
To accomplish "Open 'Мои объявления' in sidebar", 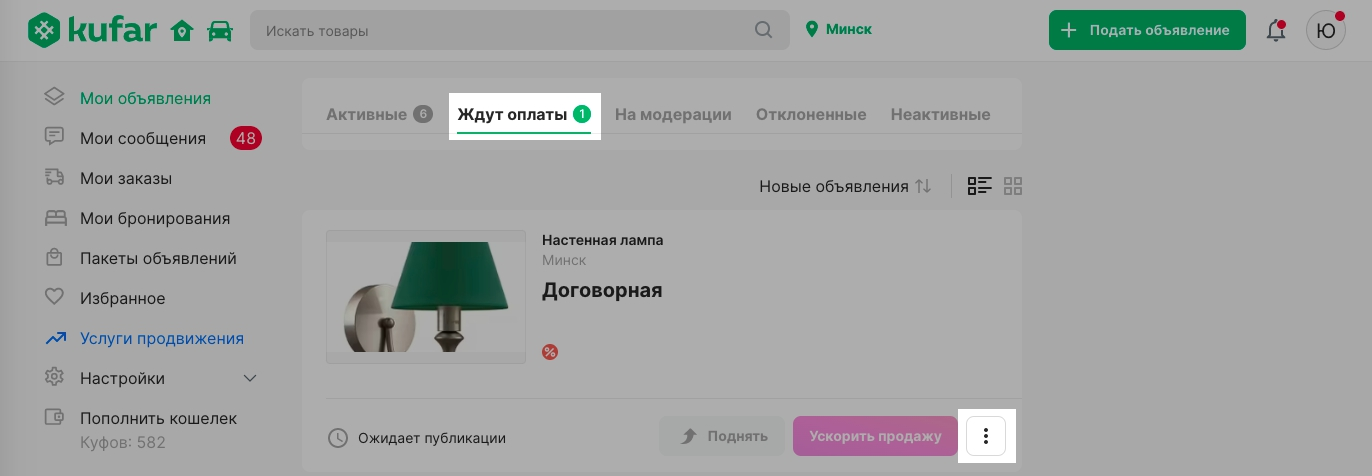I will tap(145, 98).
